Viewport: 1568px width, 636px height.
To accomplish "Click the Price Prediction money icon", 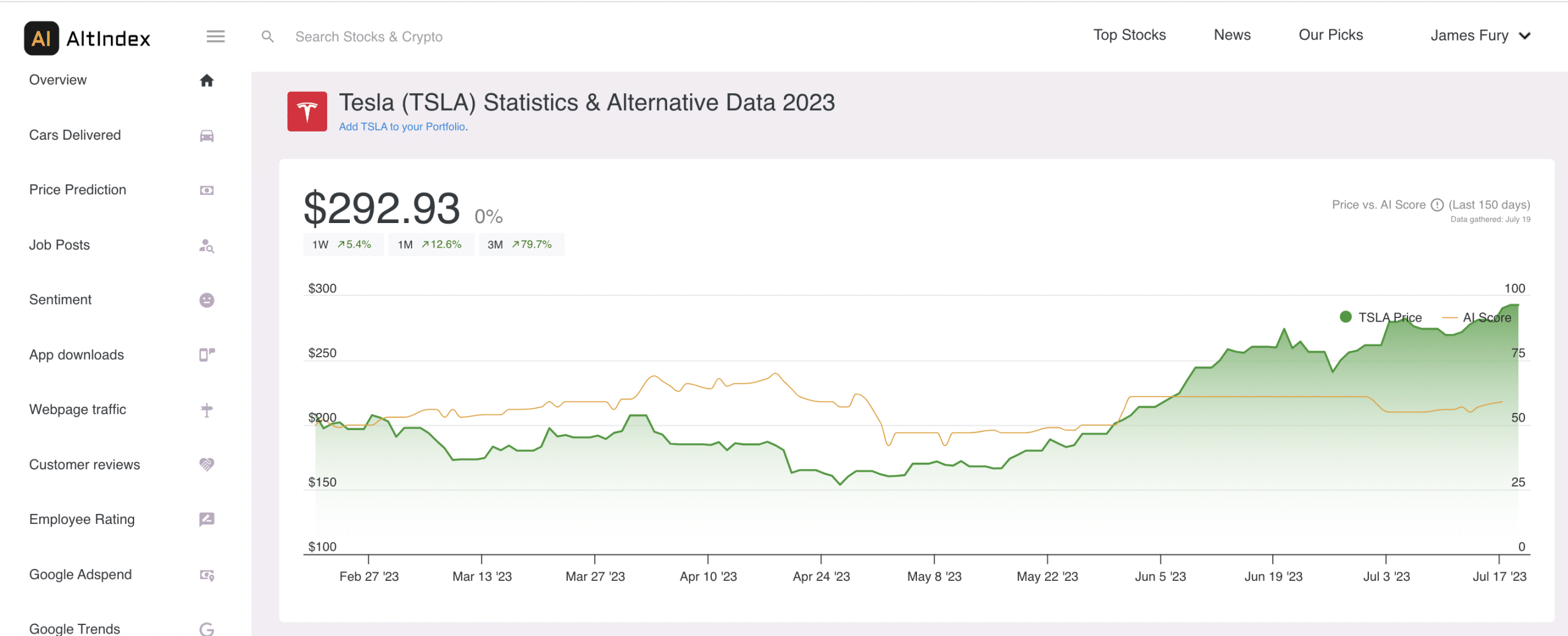I will pos(207,190).
